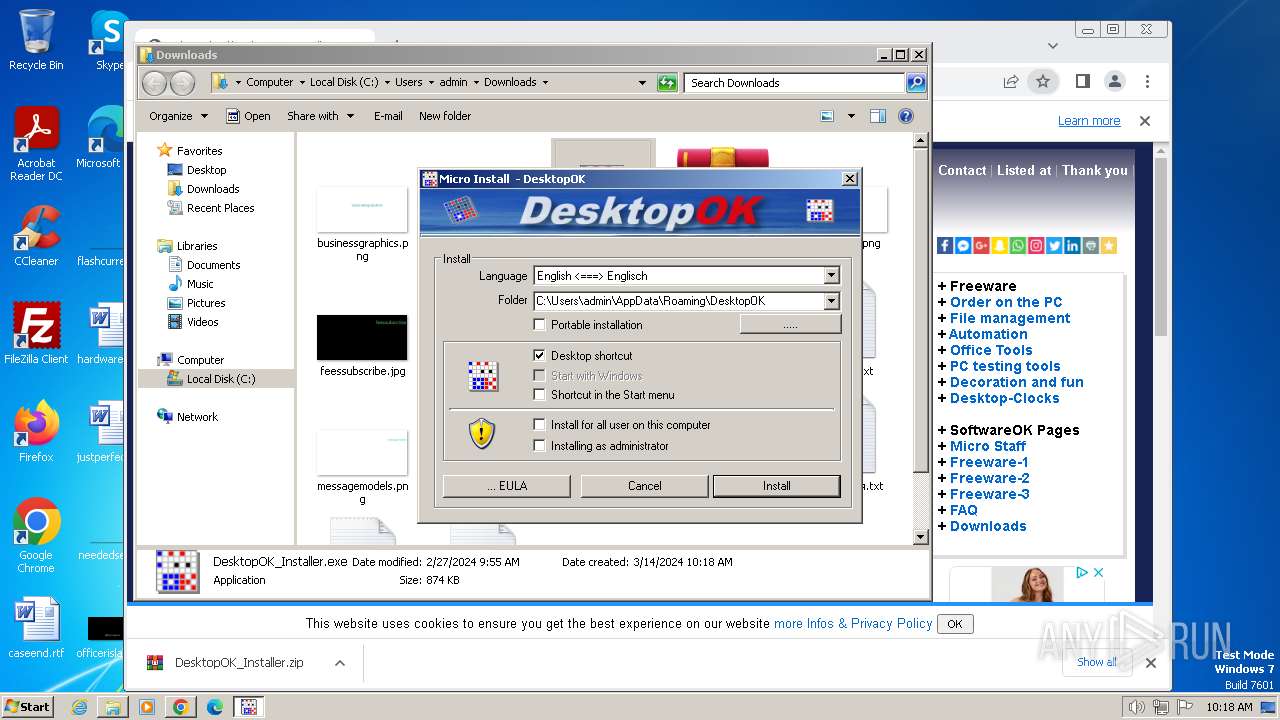This screenshot has width=1280, height=720.
Task: Select Music library
Action: (200, 284)
